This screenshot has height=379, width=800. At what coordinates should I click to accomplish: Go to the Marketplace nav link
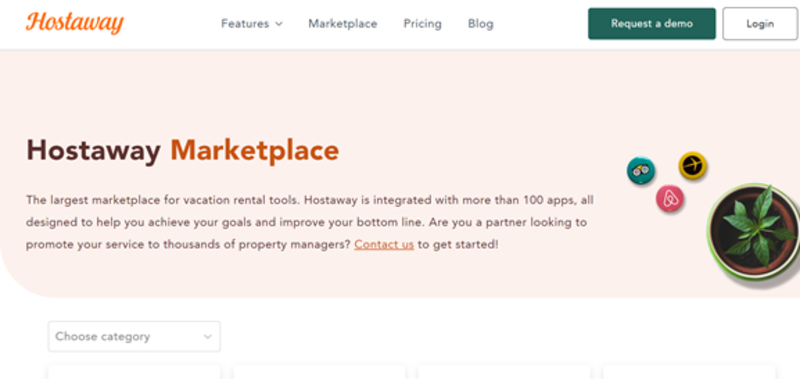[x=343, y=23]
